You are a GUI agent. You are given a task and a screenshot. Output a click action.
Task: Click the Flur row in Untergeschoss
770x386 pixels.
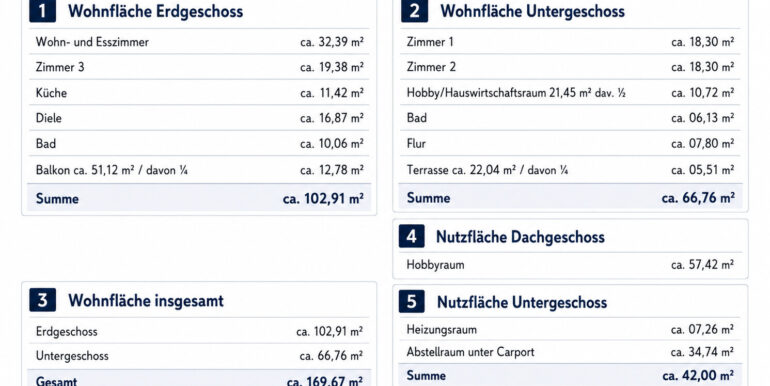(570, 143)
